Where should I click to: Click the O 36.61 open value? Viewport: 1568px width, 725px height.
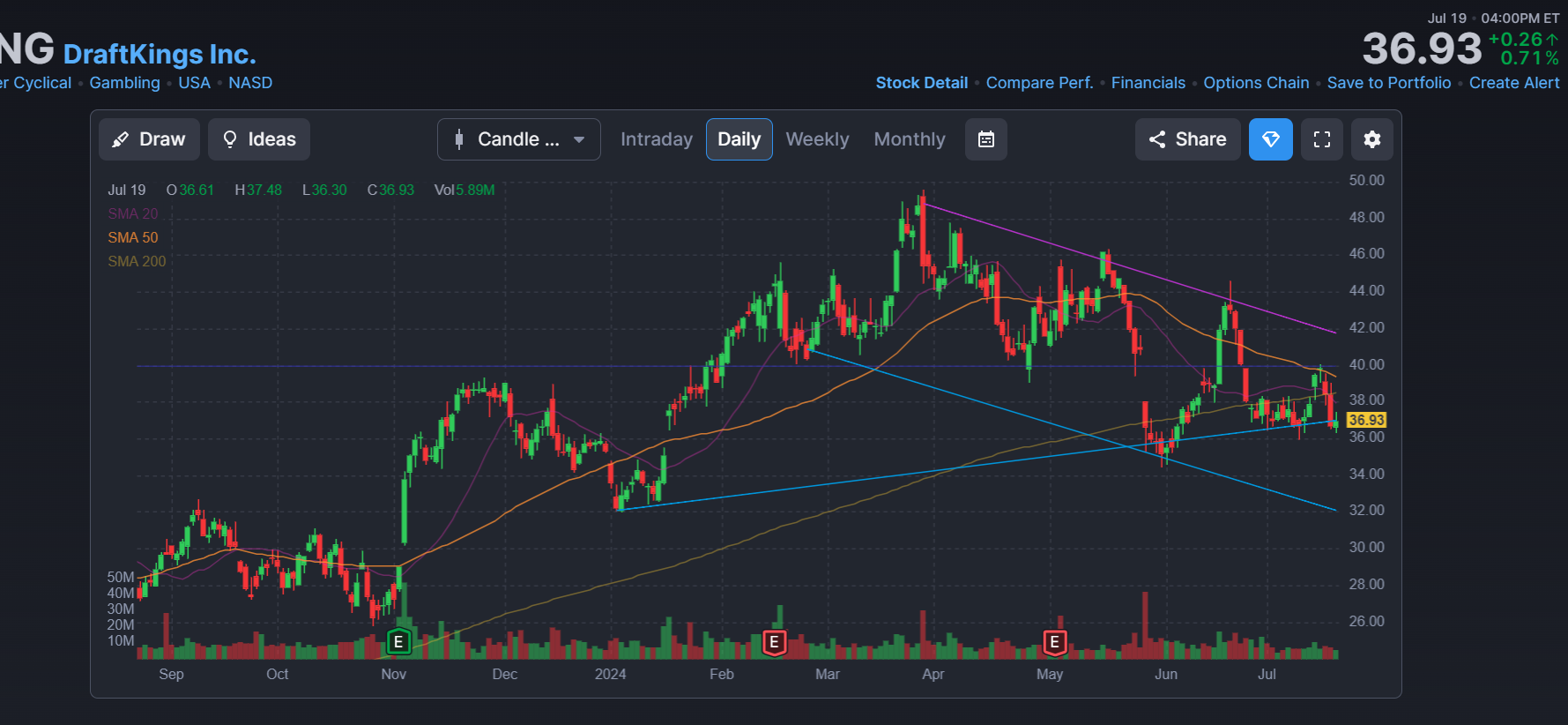coord(190,190)
